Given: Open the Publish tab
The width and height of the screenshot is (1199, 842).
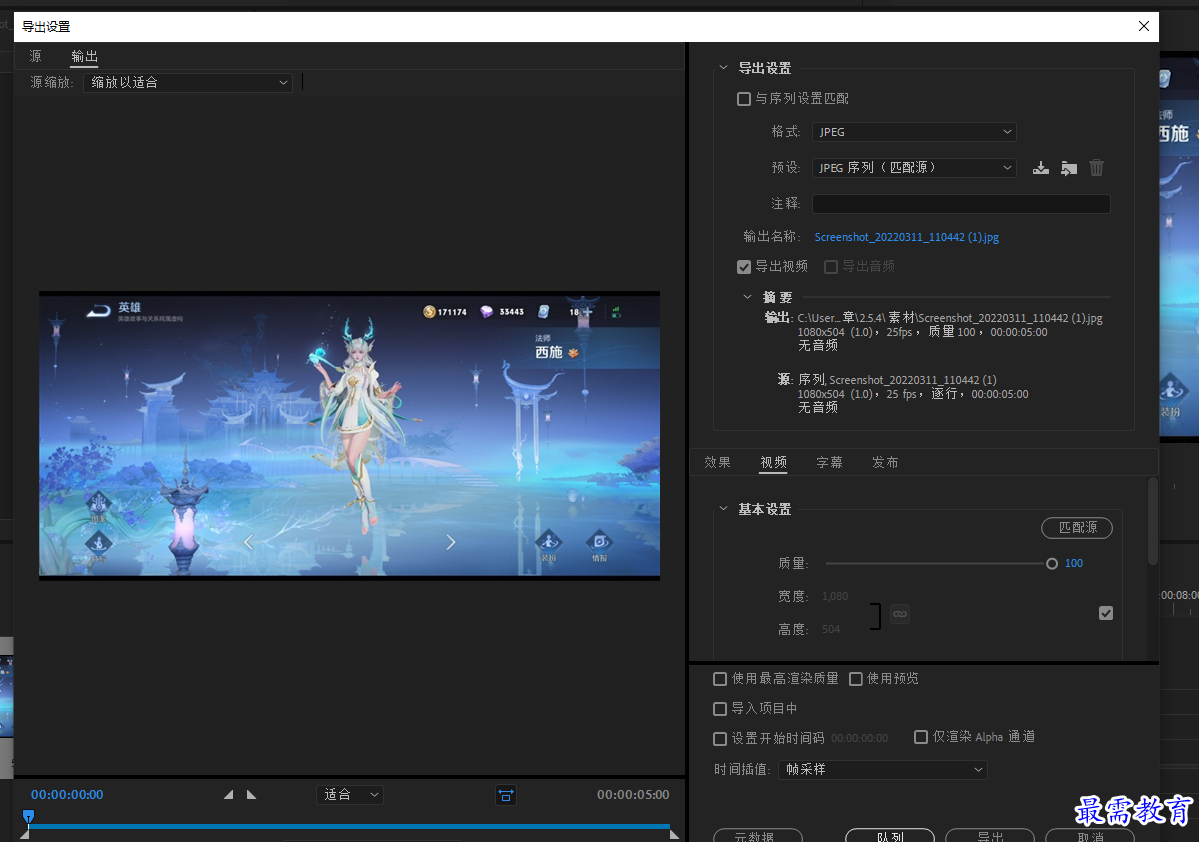Looking at the screenshot, I should pyautogui.click(x=885, y=462).
